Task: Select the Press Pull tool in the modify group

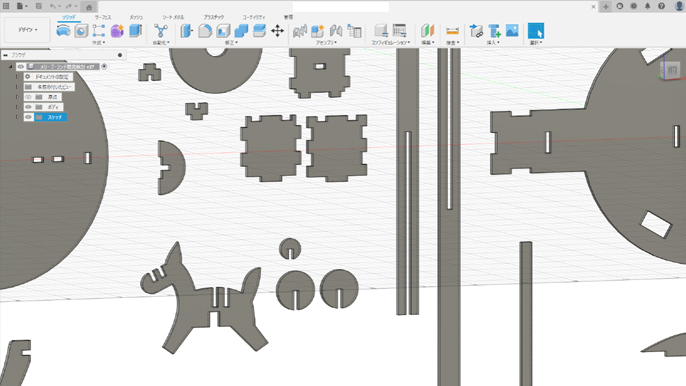Action: click(187, 31)
